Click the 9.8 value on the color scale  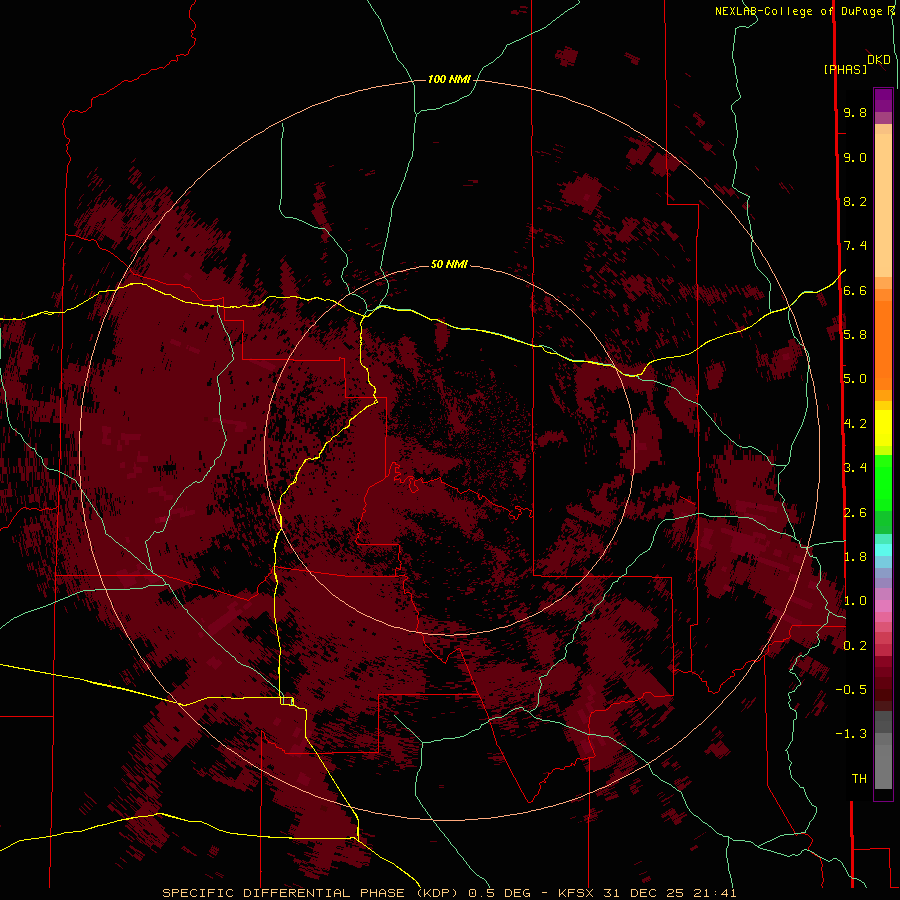(x=855, y=112)
